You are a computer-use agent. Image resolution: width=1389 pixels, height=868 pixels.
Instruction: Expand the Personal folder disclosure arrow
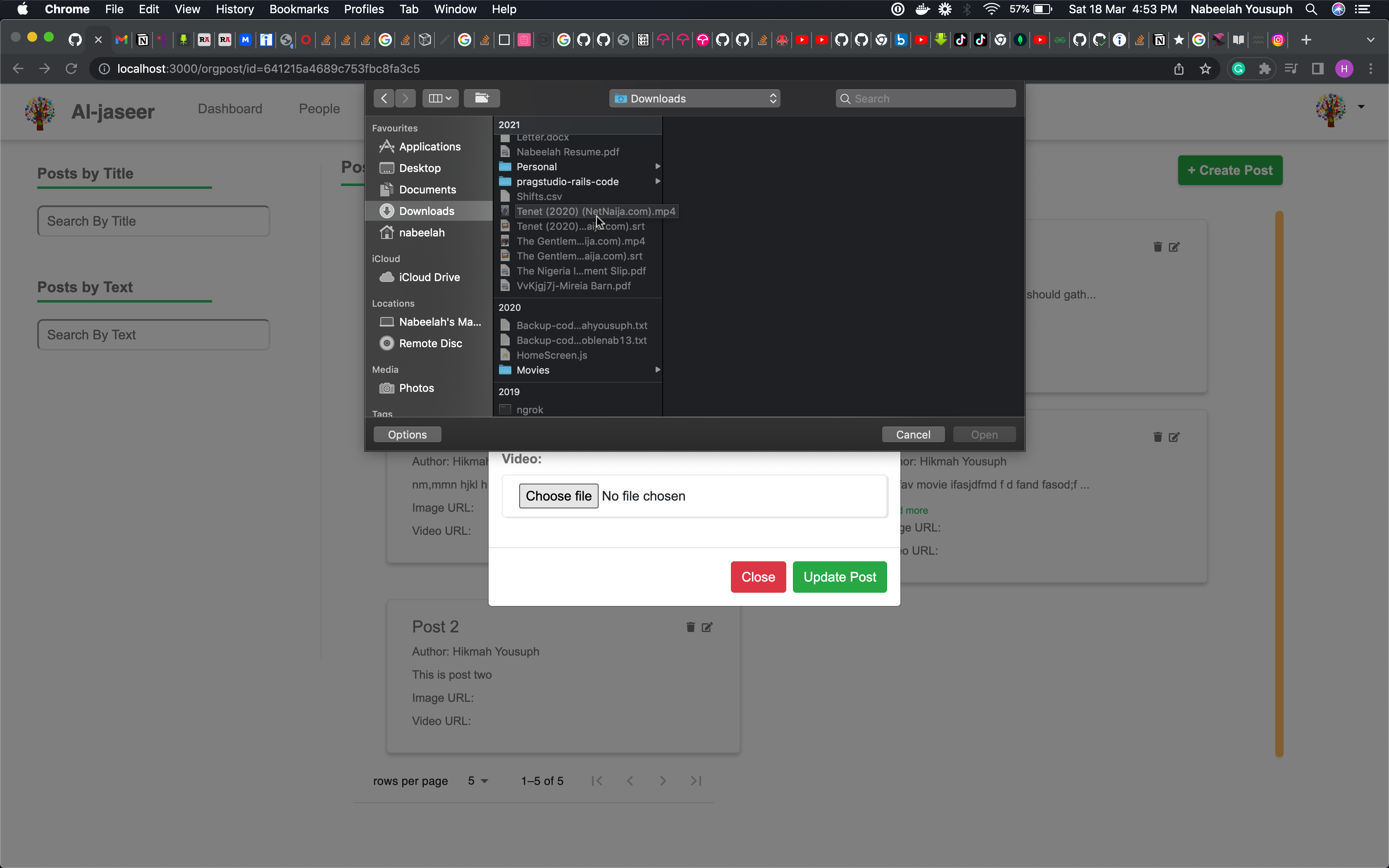(657, 166)
